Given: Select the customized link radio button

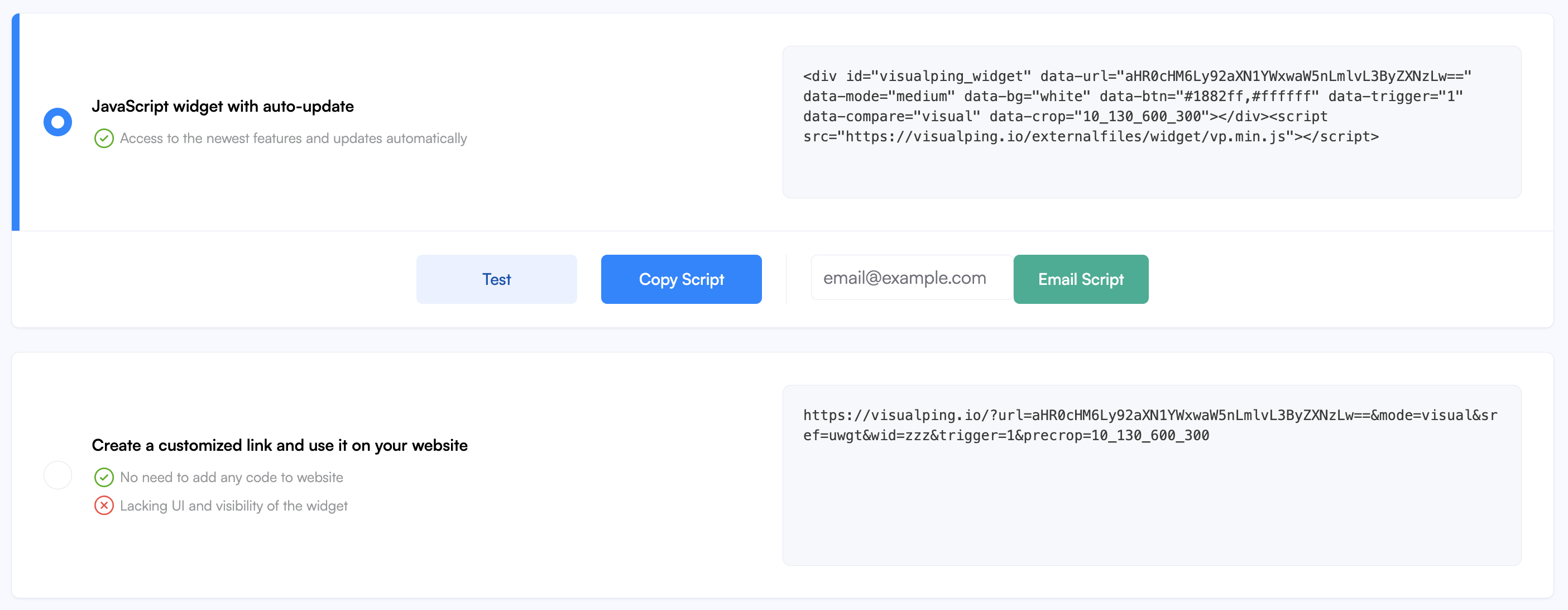Looking at the screenshot, I should point(58,475).
